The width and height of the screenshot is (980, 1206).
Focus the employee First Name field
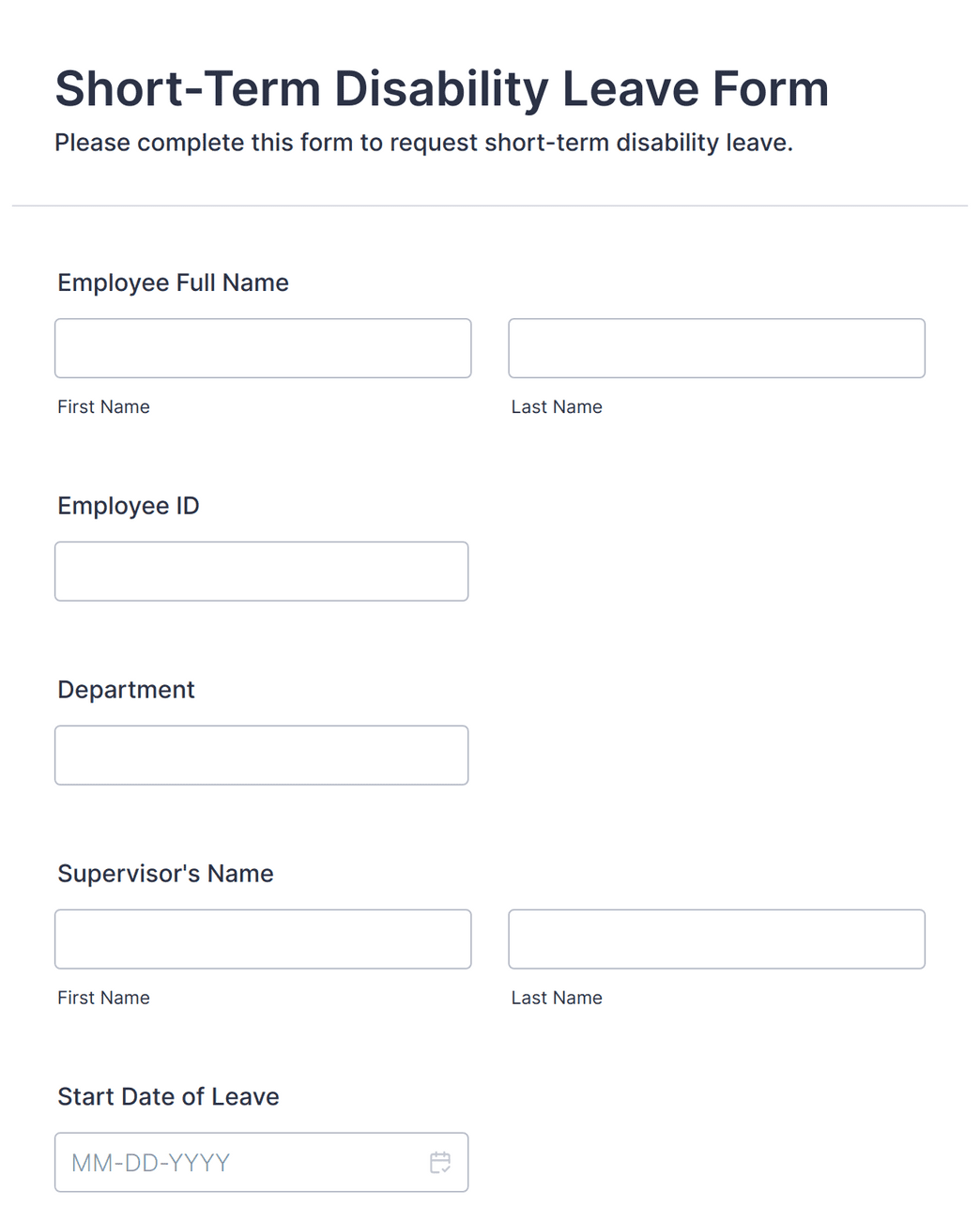[263, 348]
